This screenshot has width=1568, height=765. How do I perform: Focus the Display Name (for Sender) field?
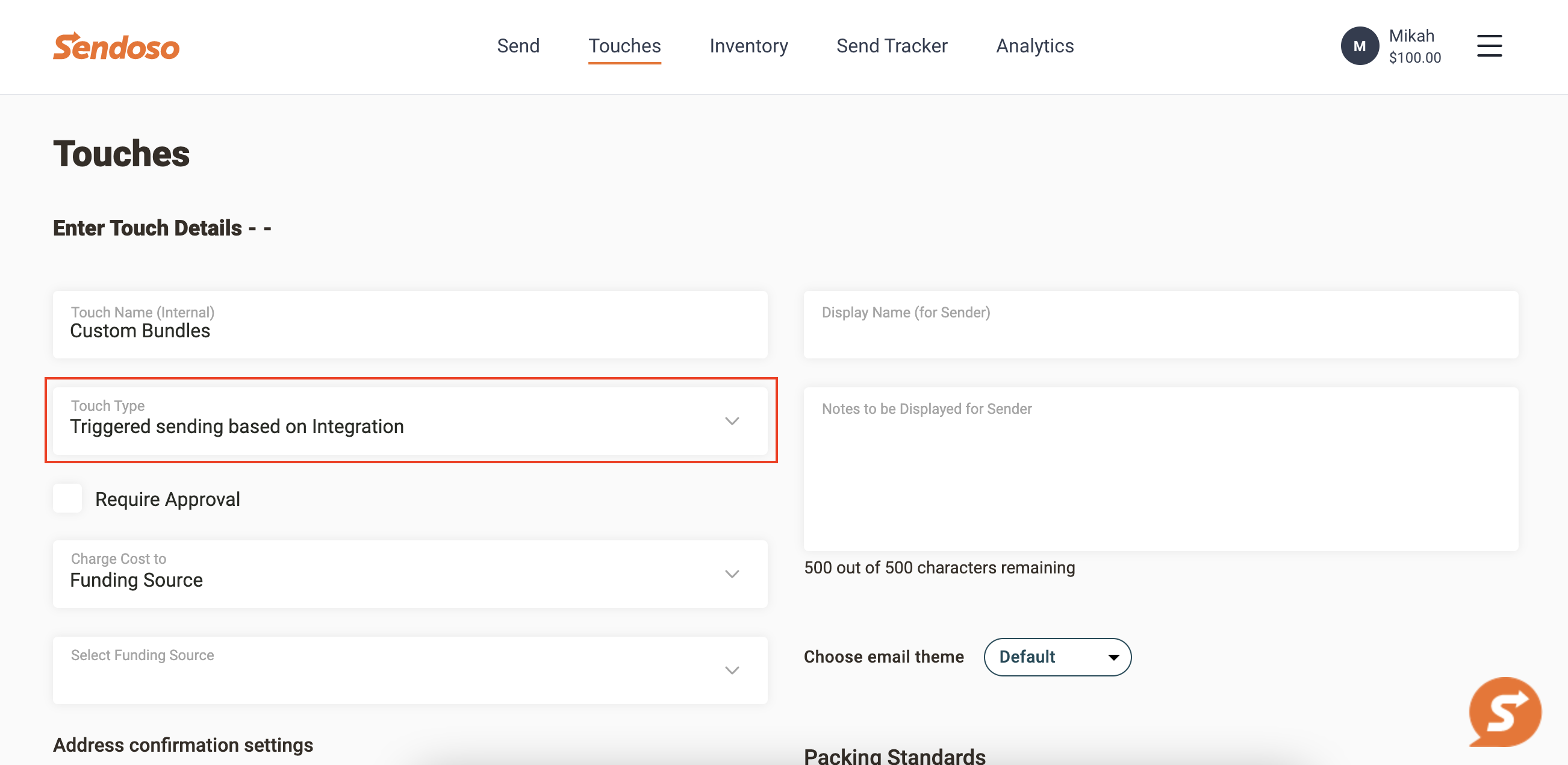[x=1160, y=325]
